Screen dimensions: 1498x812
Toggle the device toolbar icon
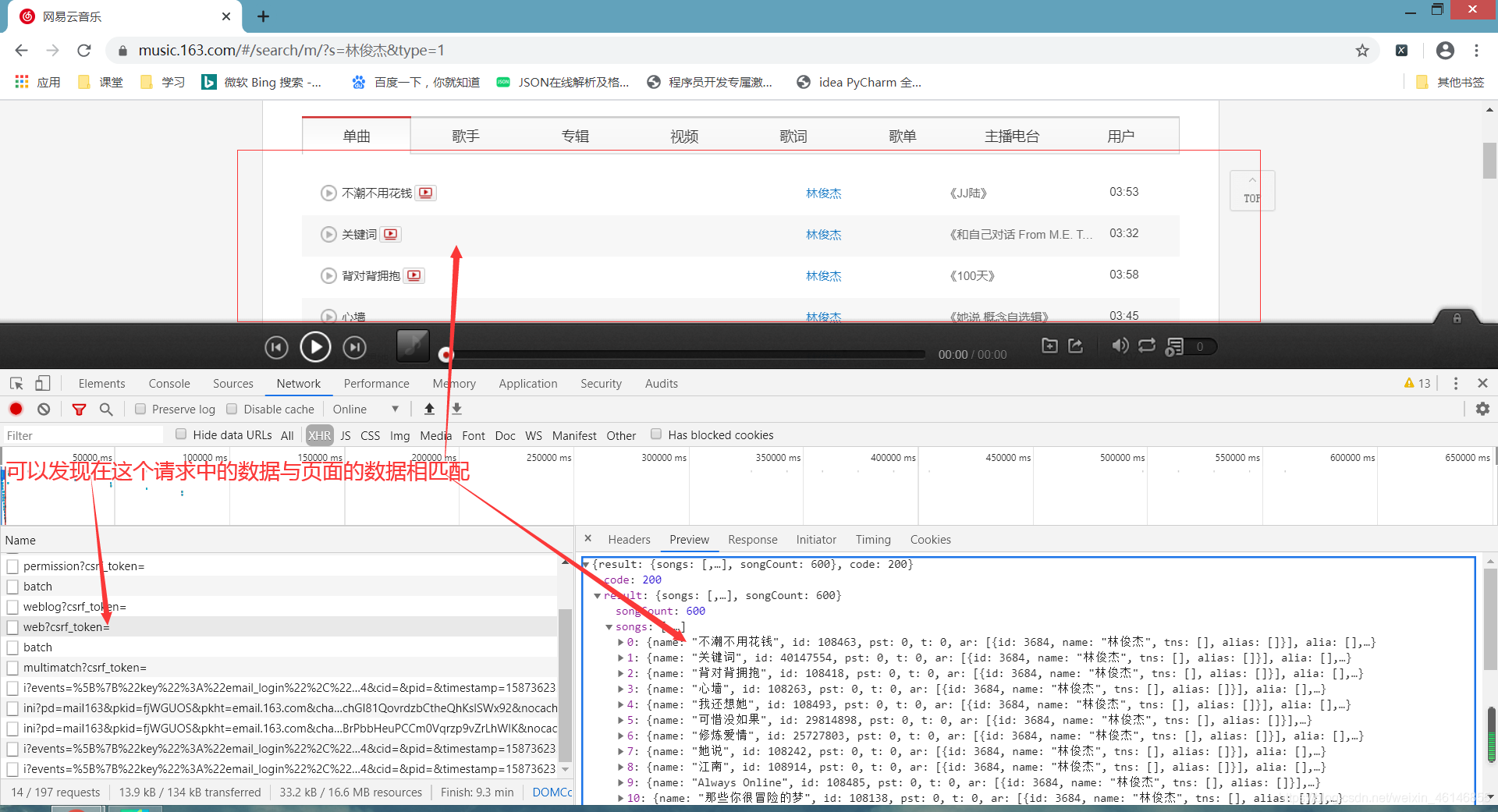click(x=43, y=383)
